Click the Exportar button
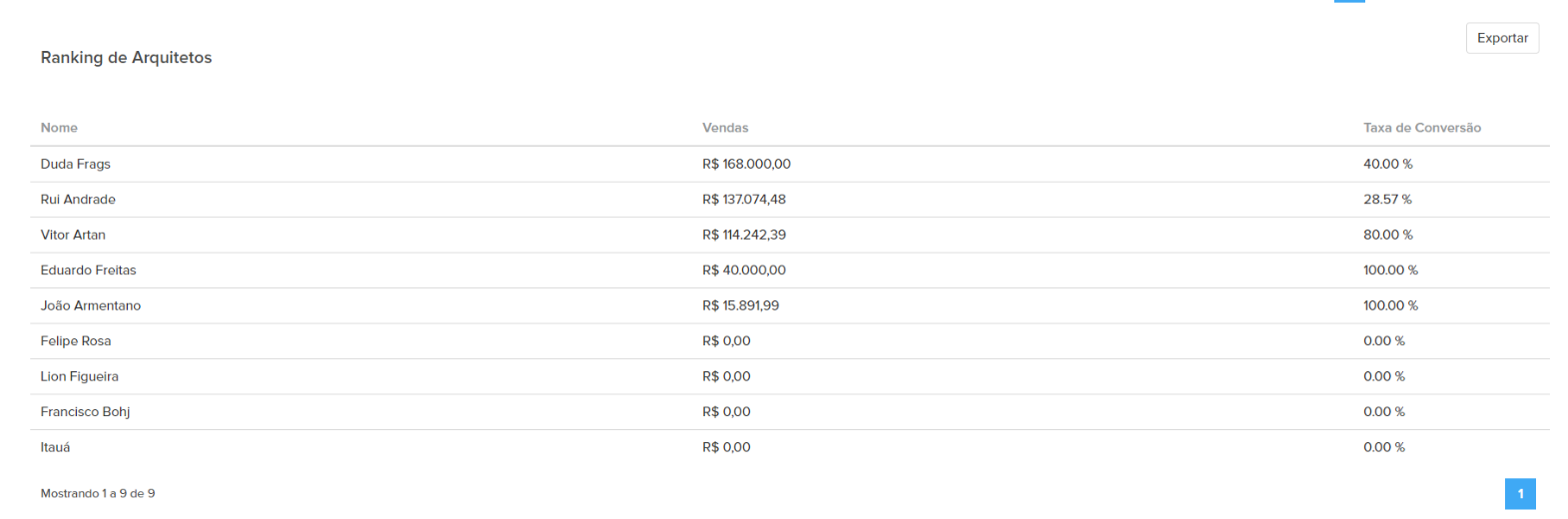Screen dimensions: 1568x519 tap(1502, 38)
